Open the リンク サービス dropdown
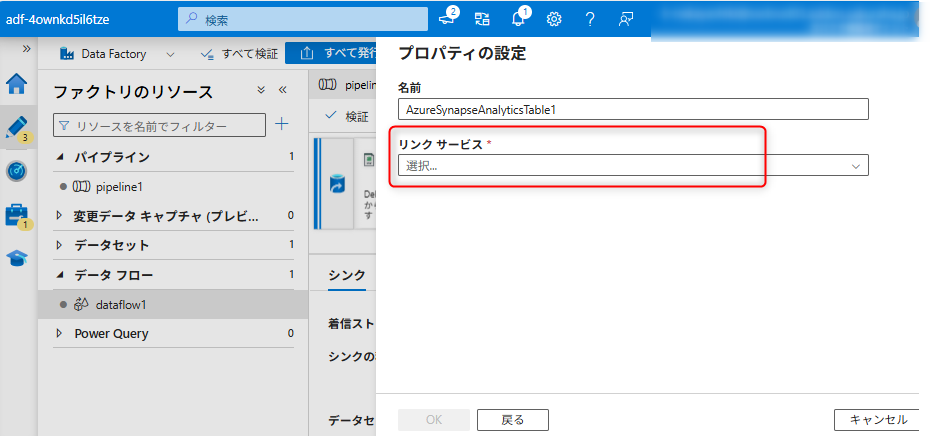 pos(633,165)
